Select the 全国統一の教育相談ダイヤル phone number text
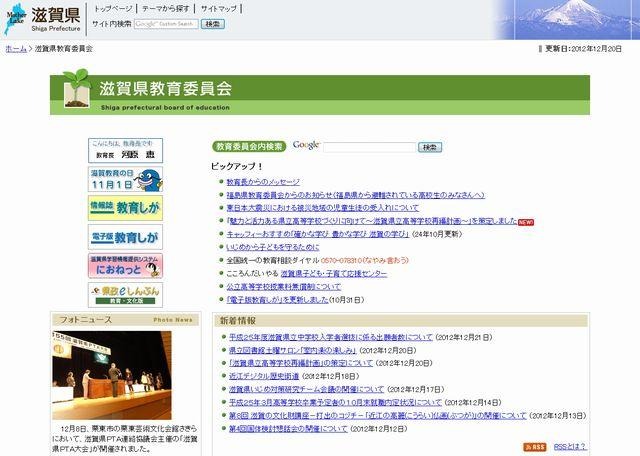The height and width of the screenshot is (456, 640). (364, 260)
